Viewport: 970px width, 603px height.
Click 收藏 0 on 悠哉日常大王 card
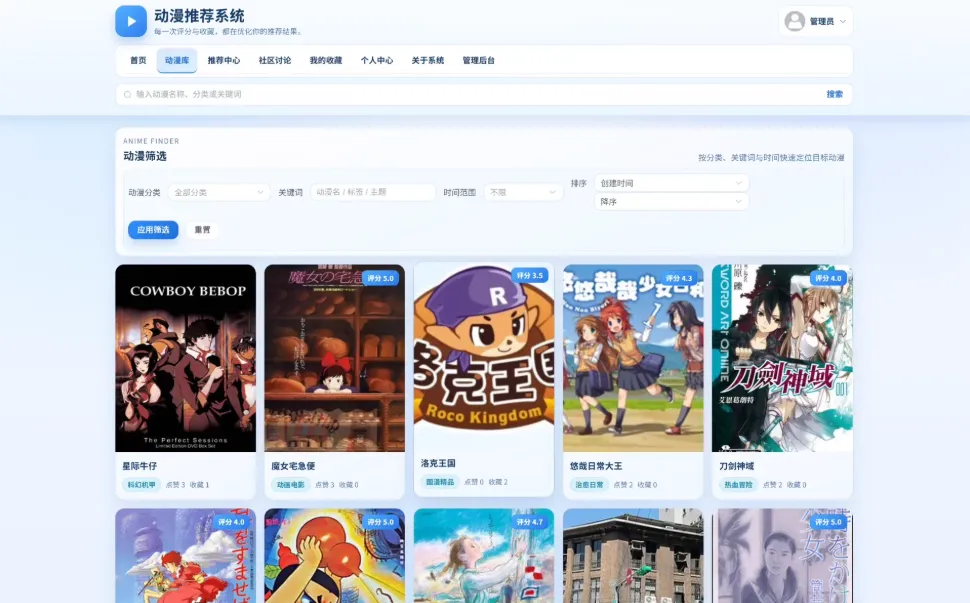[x=647, y=485]
